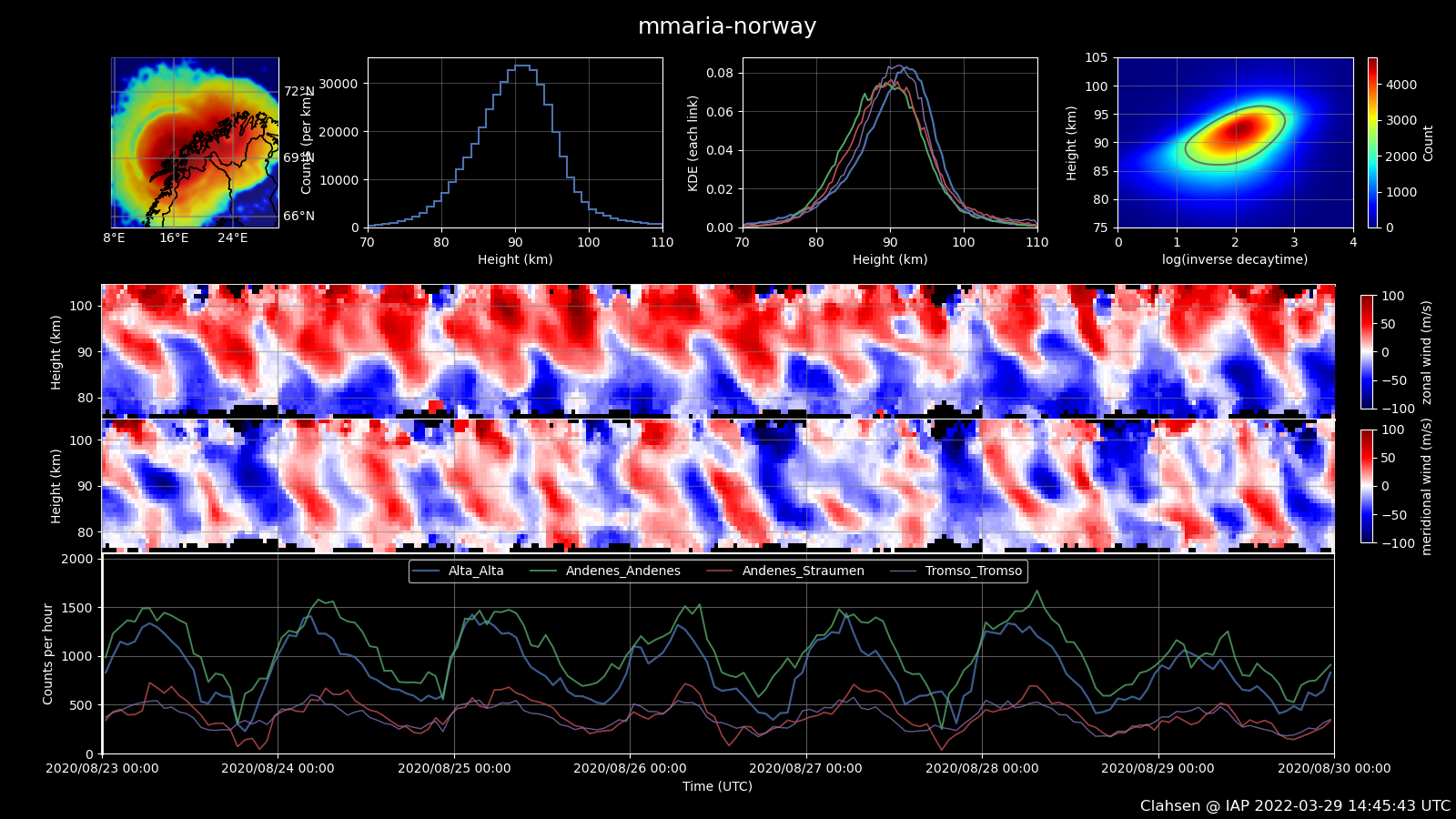The width and height of the screenshot is (1456, 819).
Task: Click the 2000 tick on counts axis
Action: (x=76, y=559)
